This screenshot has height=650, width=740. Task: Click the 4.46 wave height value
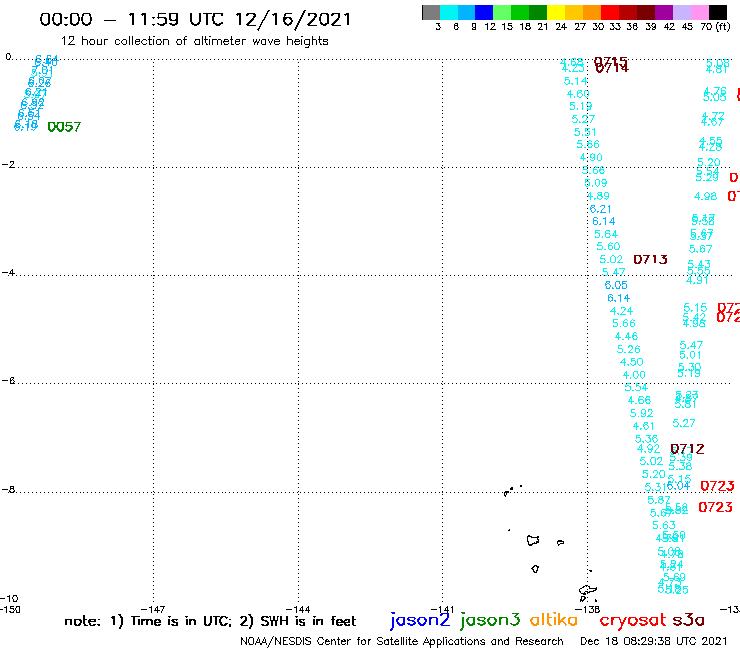pyautogui.click(x=626, y=336)
